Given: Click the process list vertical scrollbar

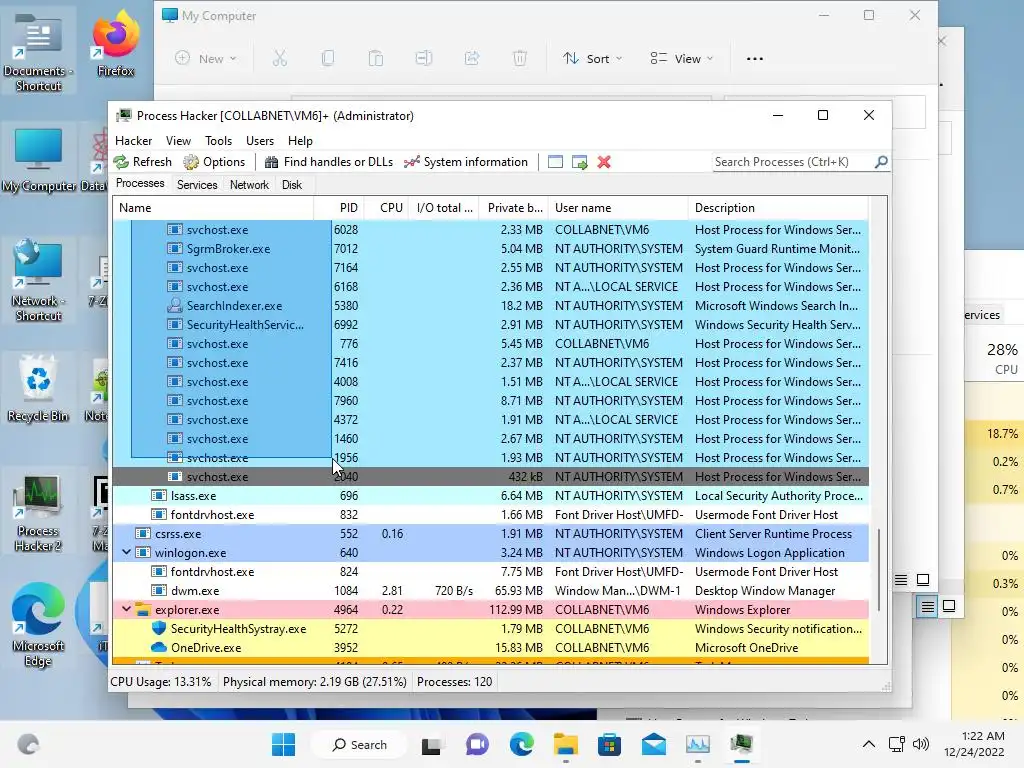Looking at the screenshot, I should point(878,569).
